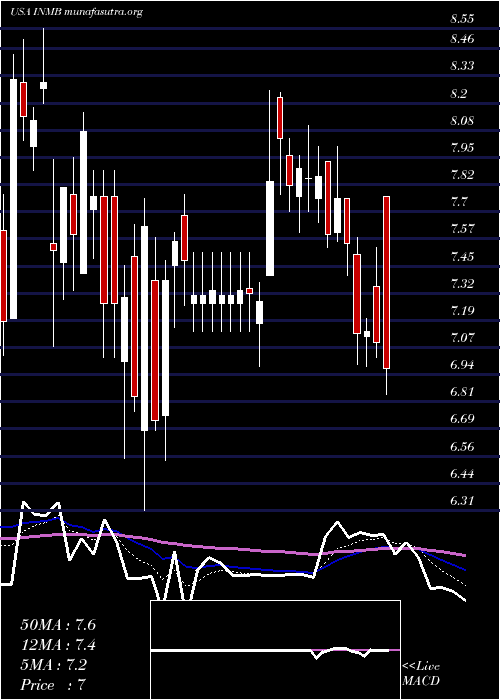Image resolution: width=500 pixels, height=700 pixels.
Task: Click the 6.56 price axis label
Action: point(462,446)
